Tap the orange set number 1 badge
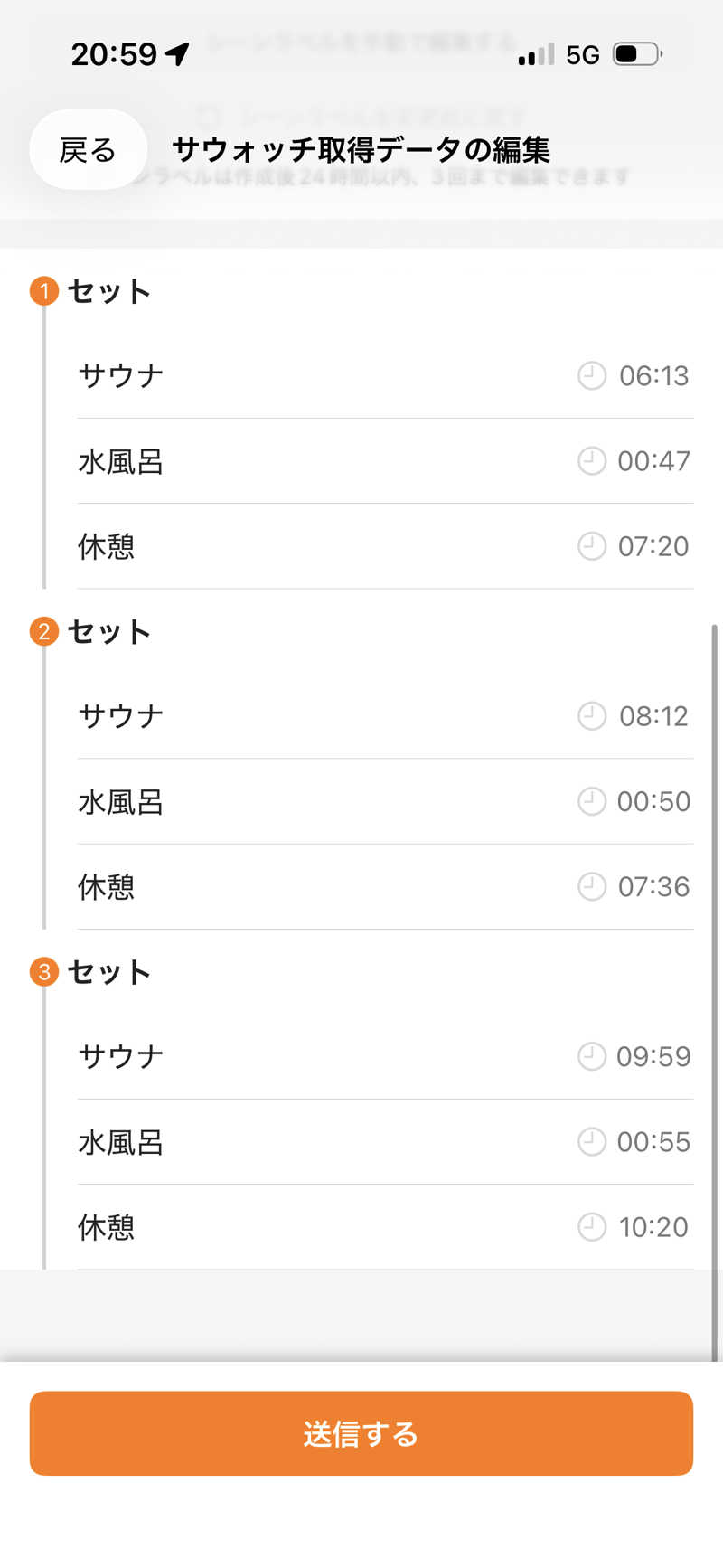This screenshot has height=1568, width=723. pos(44,291)
